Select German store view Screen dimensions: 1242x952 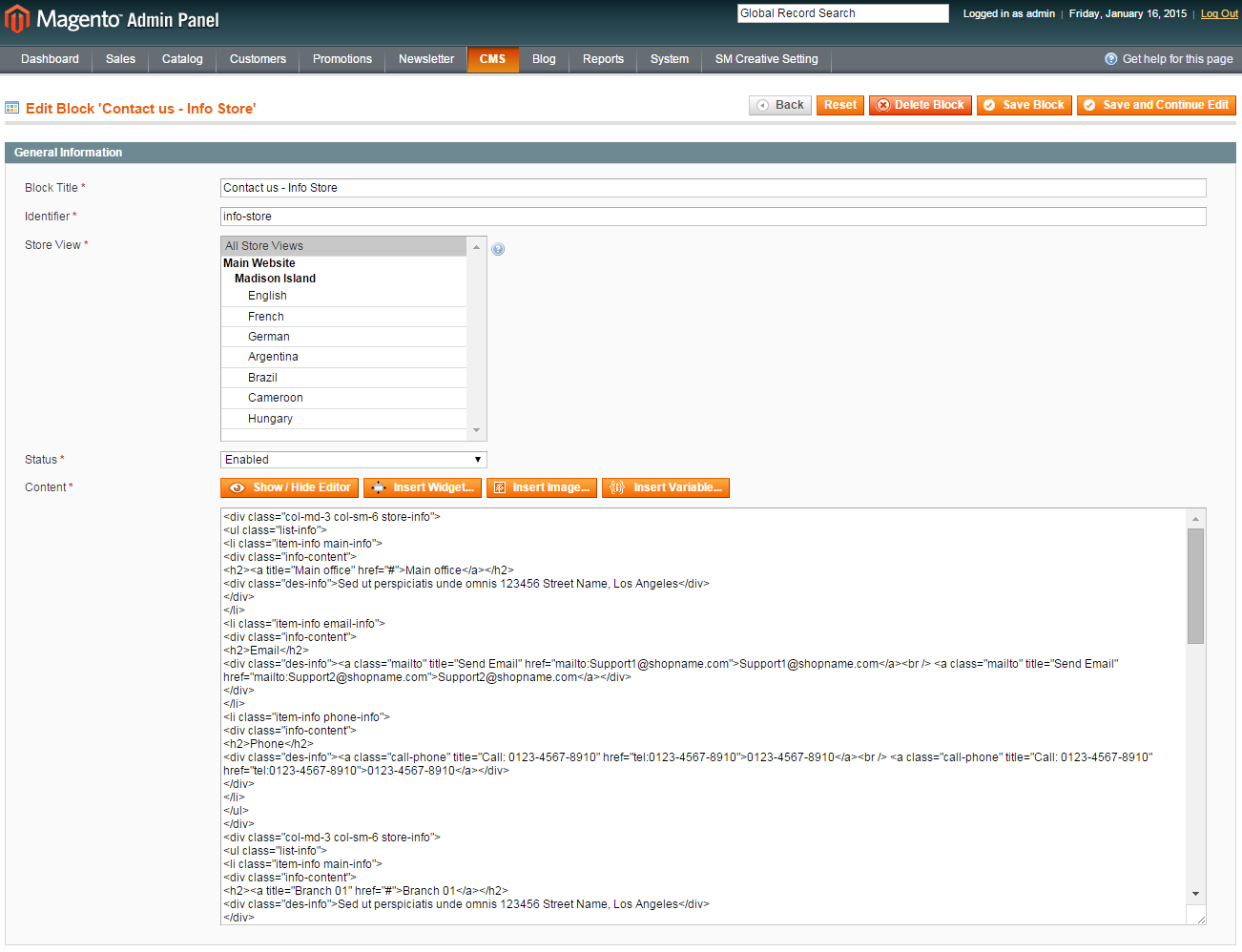pos(343,337)
